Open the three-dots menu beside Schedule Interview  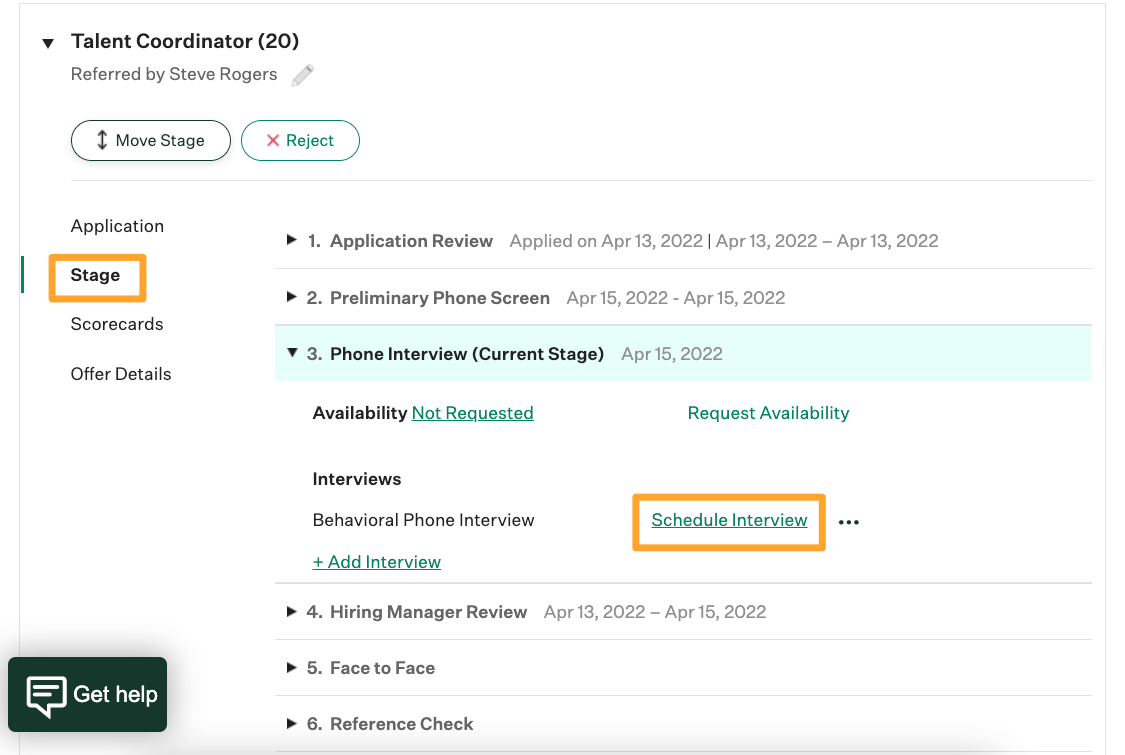point(849,522)
